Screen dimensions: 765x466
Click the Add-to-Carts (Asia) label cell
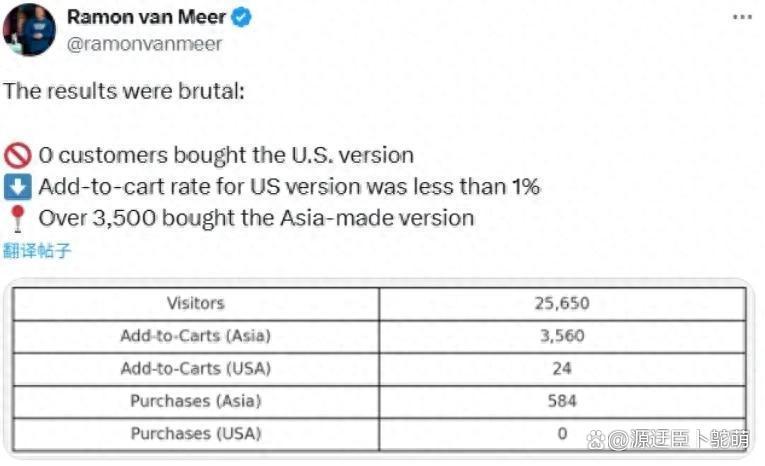coord(196,336)
